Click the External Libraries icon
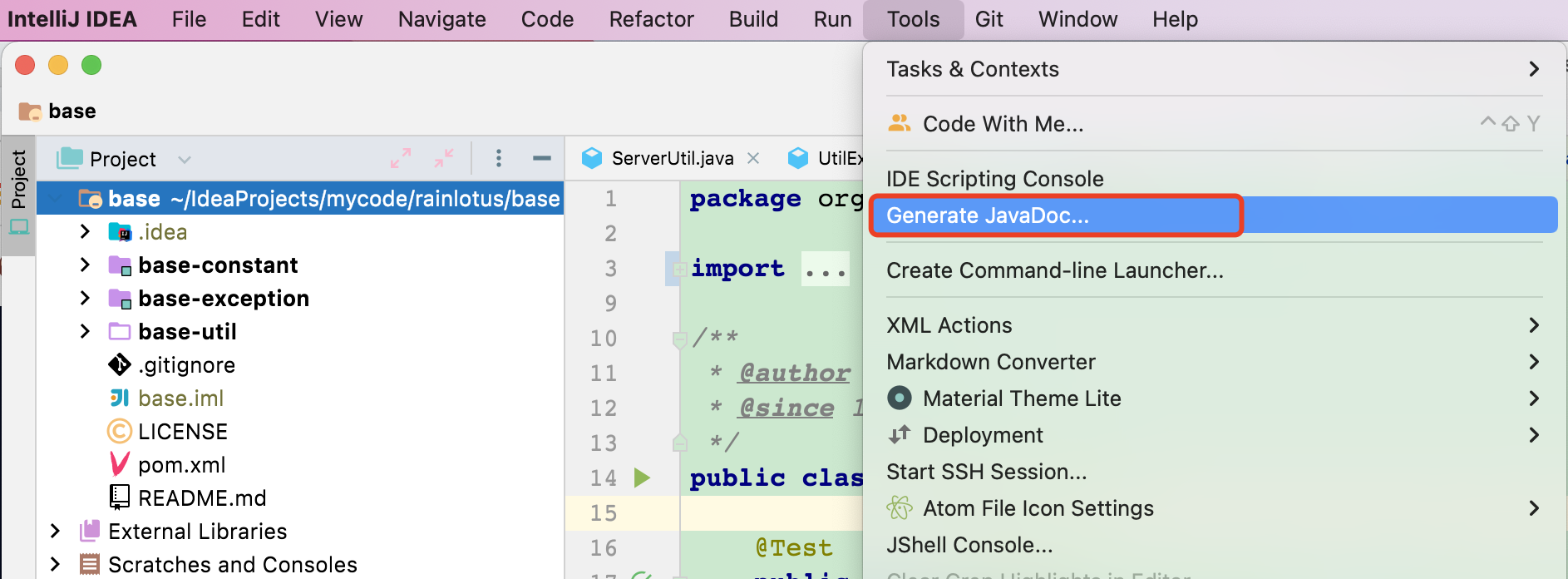 (90, 531)
